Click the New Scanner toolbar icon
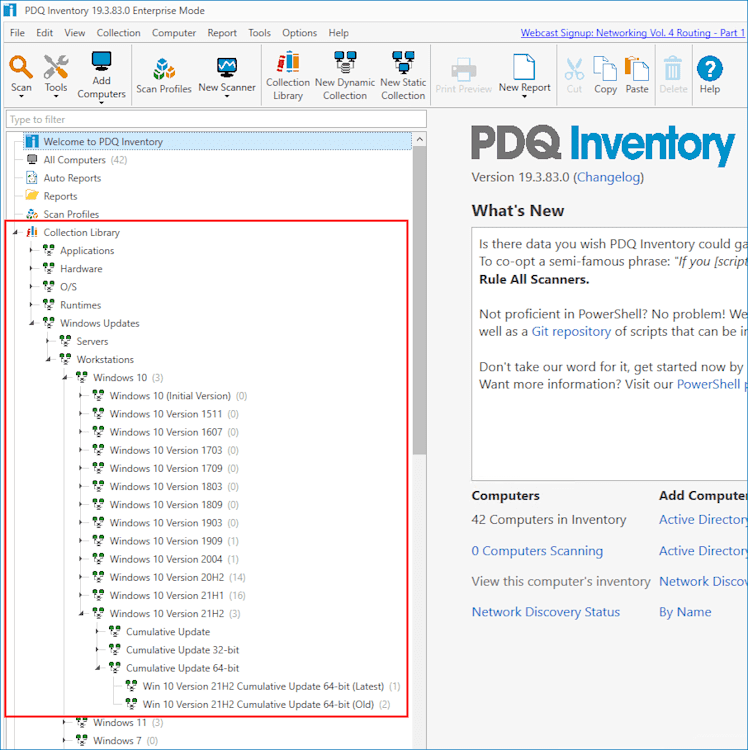Viewport: 748px width, 750px height. click(x=227, y=68)
